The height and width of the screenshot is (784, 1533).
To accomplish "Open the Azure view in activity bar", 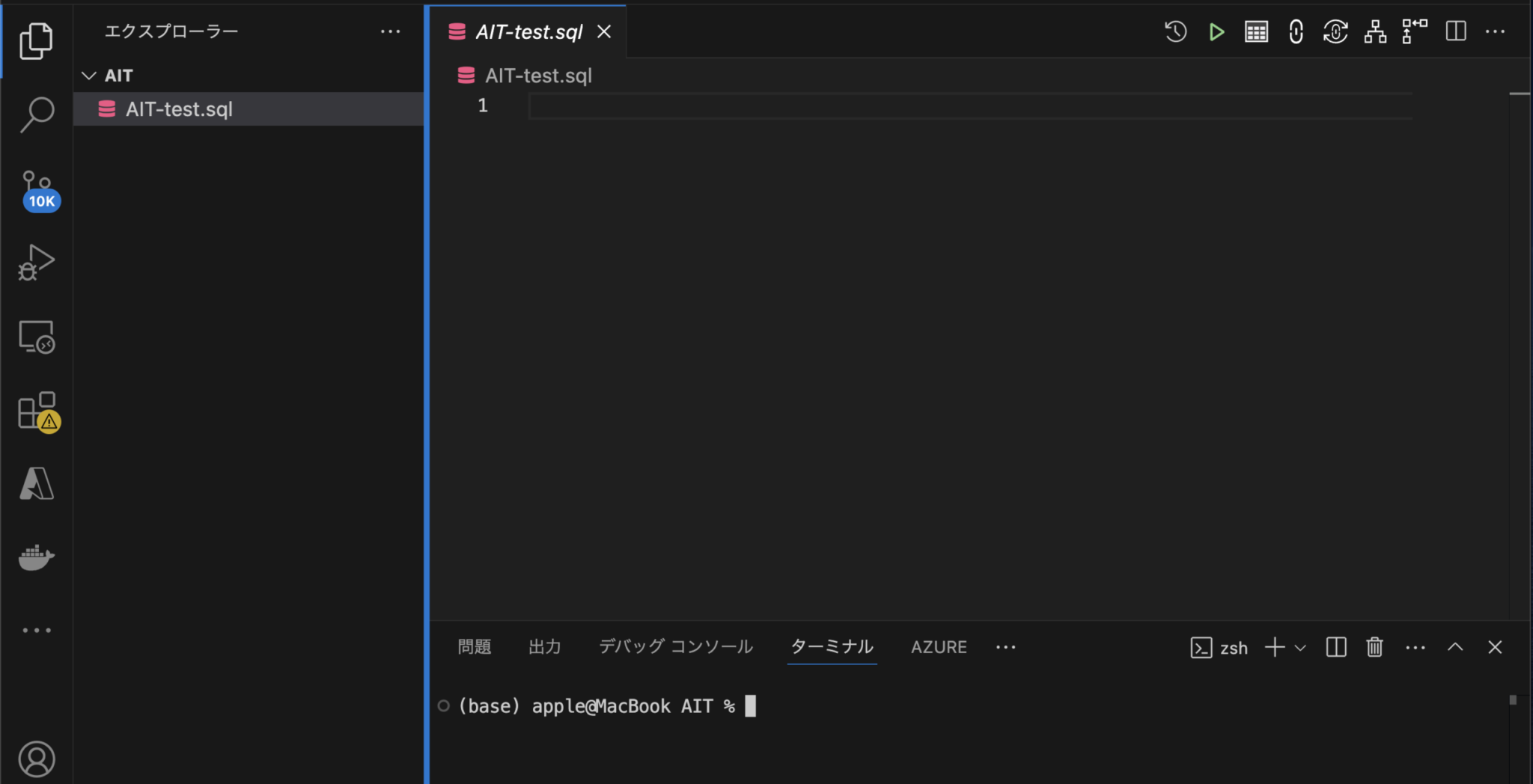I will (36, 483).
